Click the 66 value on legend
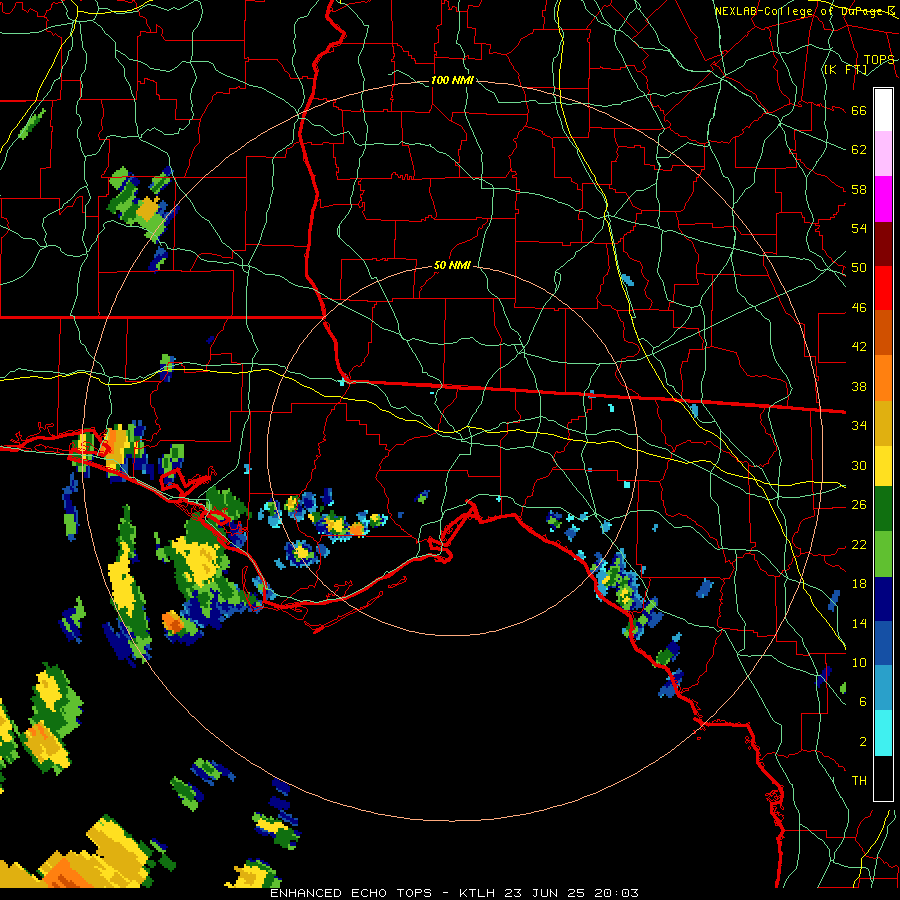Image resolution: width=900 pixels, height=900 pixels. tap(859, 110)
